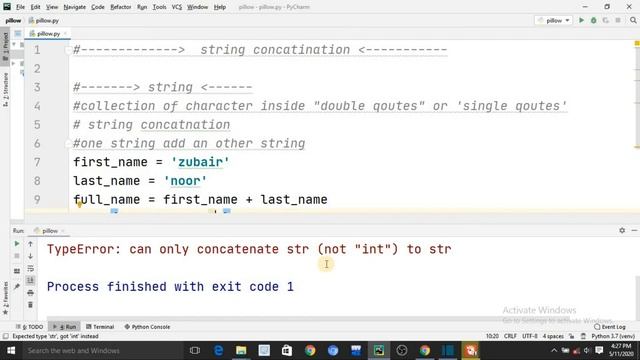Image resolution: width=640 pixels, height=360 pixels.
Task: Click the Search the web and Windows box
Action: [102, 351]
